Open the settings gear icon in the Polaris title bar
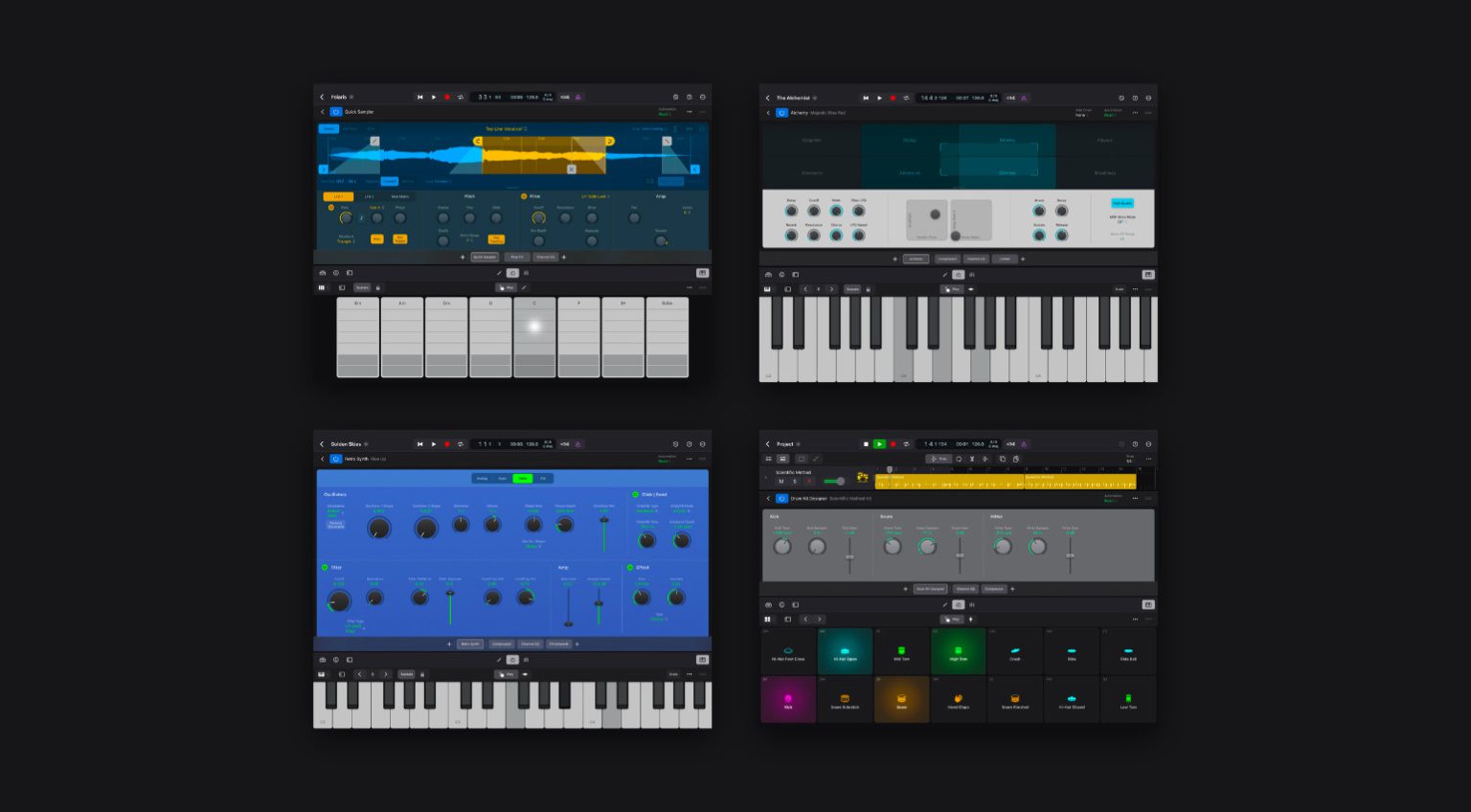Viewport: 1471px width, 812px height. pyautogui.click(x=675, y=97)
